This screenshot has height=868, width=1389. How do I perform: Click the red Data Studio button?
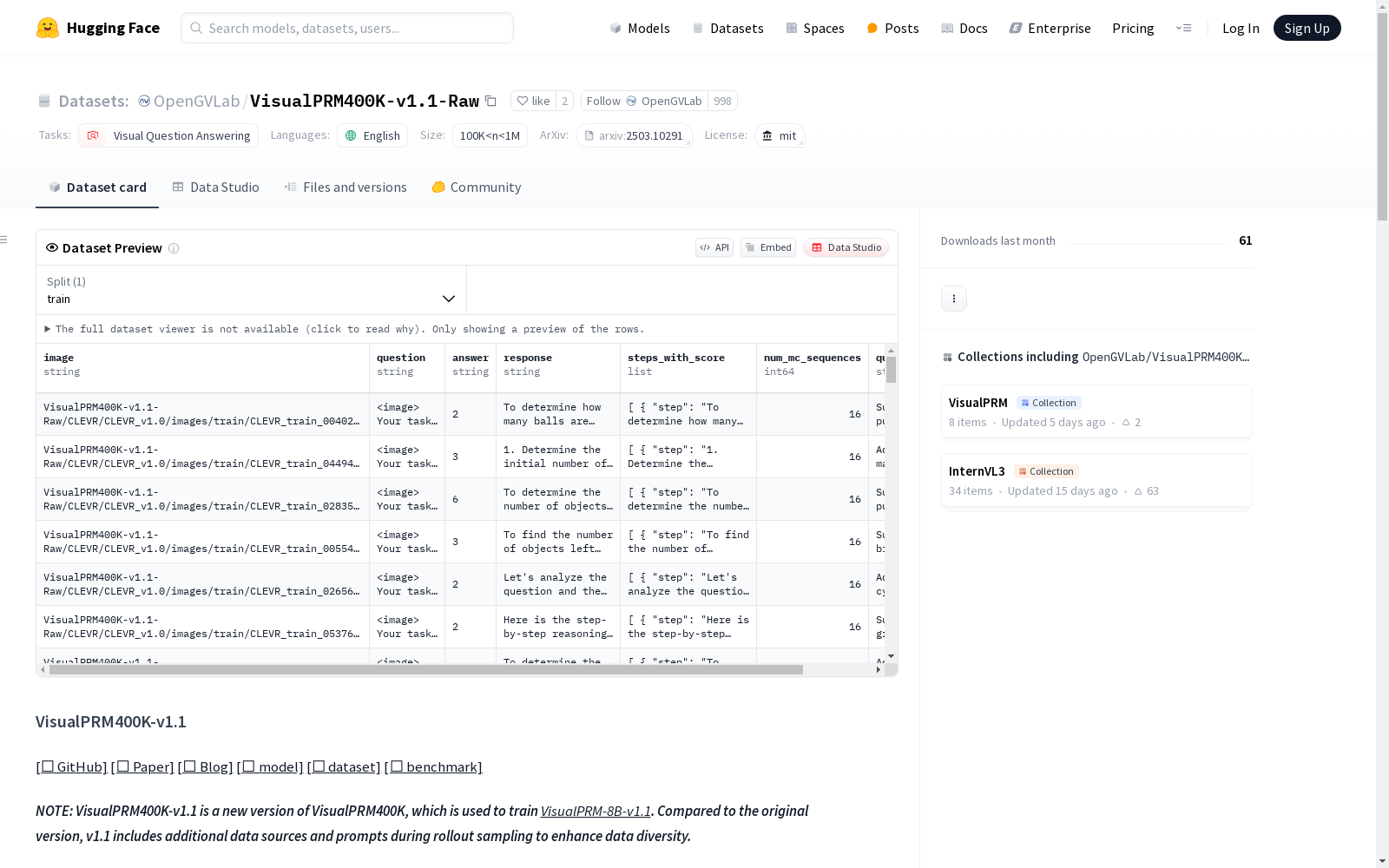click(x=846, y=247)
